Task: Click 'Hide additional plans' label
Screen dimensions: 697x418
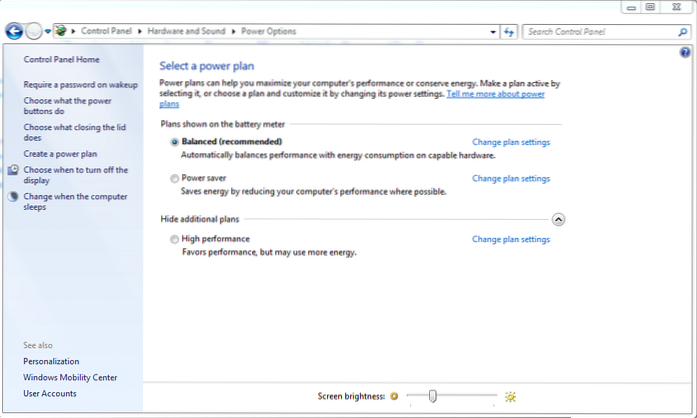Action: click(200, 219)
